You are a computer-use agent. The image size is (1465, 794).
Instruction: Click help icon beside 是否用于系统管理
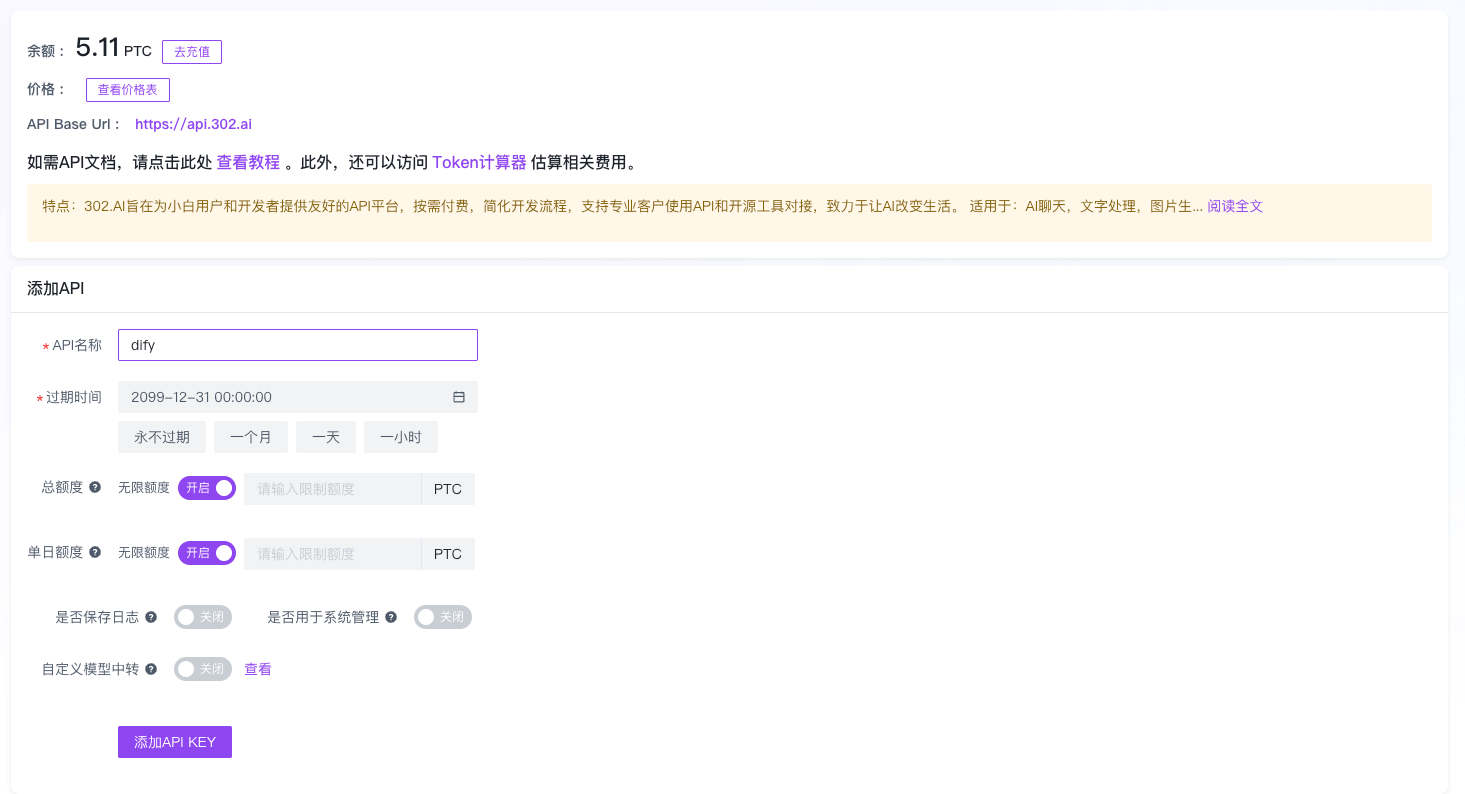pos(391,617)
